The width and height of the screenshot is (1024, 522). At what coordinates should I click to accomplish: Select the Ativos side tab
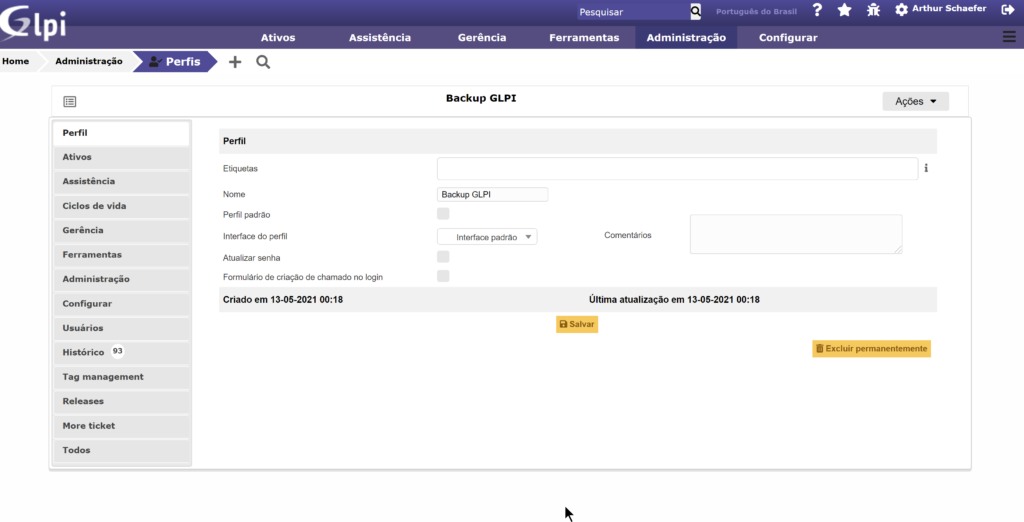click(121, 157)
